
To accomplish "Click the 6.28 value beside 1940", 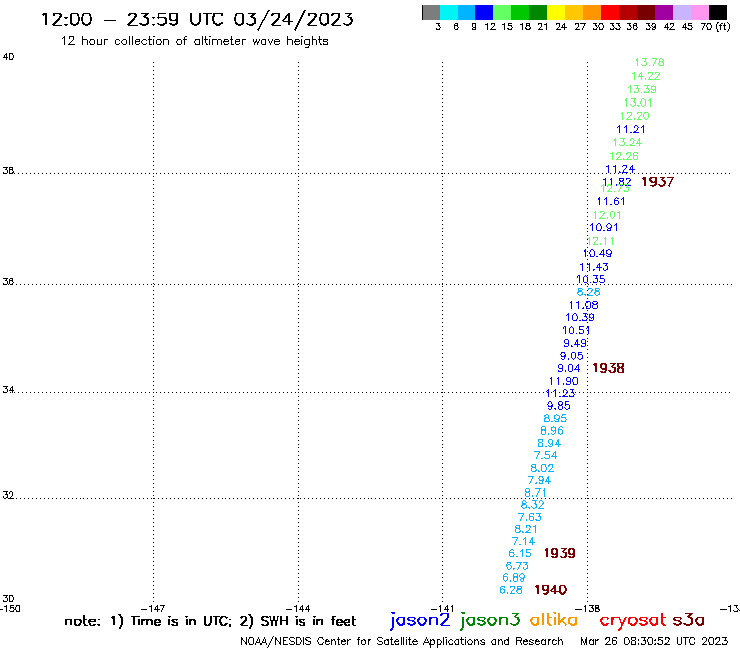I will click(x=511, y=590).
